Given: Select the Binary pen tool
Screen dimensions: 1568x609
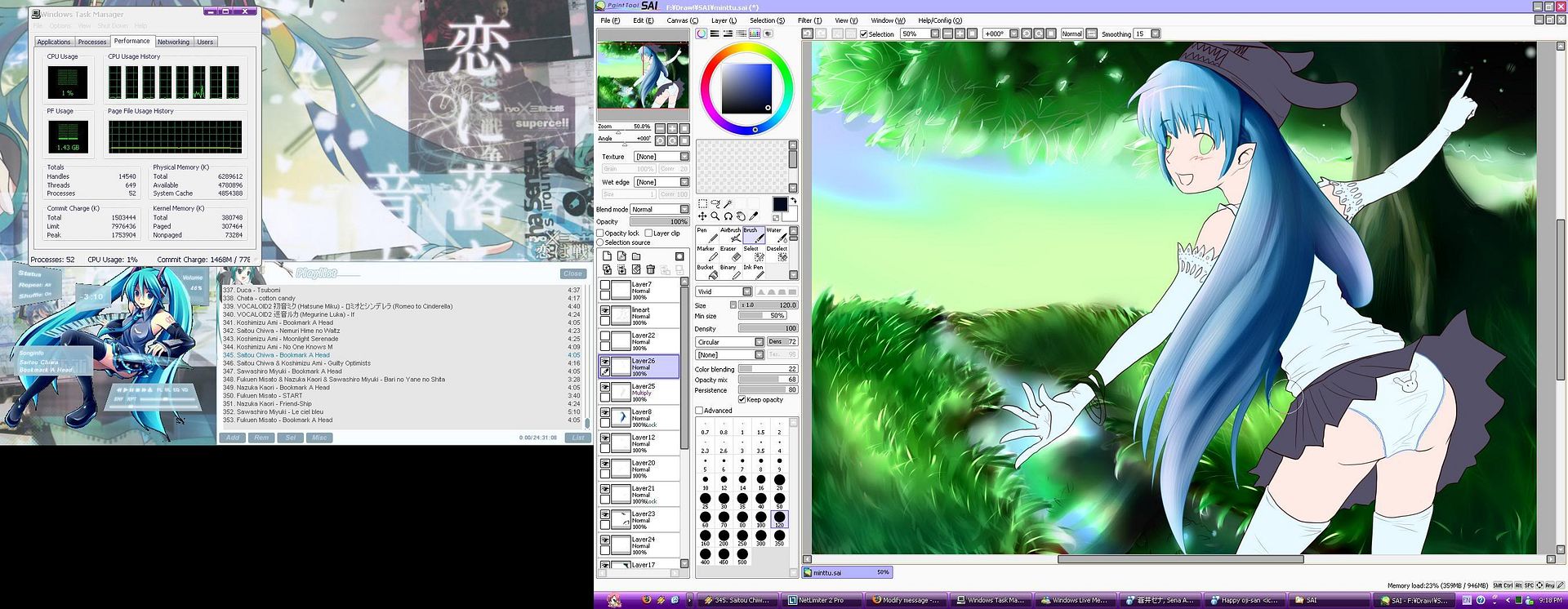Looking at the screenshot, I should point(730,272).
